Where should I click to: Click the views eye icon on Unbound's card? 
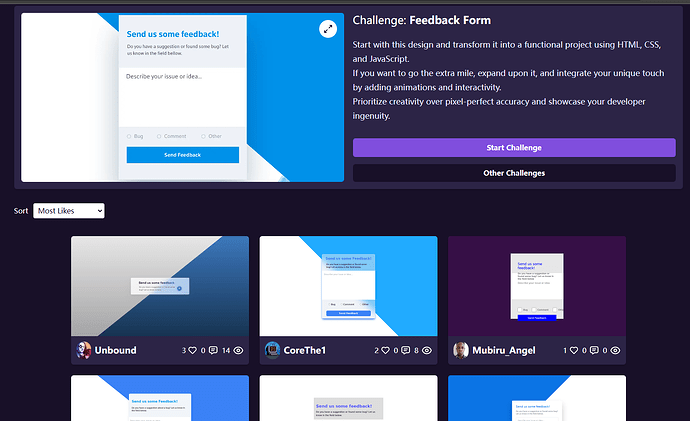coord(238,351)
